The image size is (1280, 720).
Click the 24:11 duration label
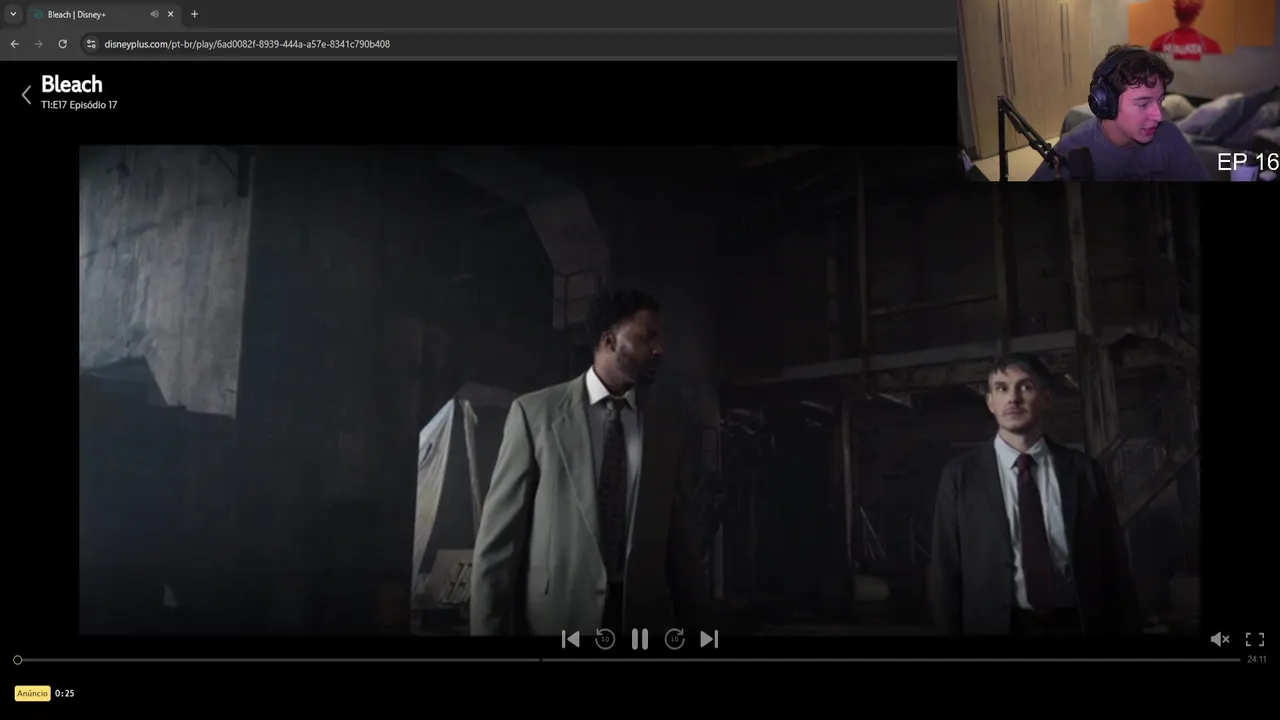pos(1256,660)
